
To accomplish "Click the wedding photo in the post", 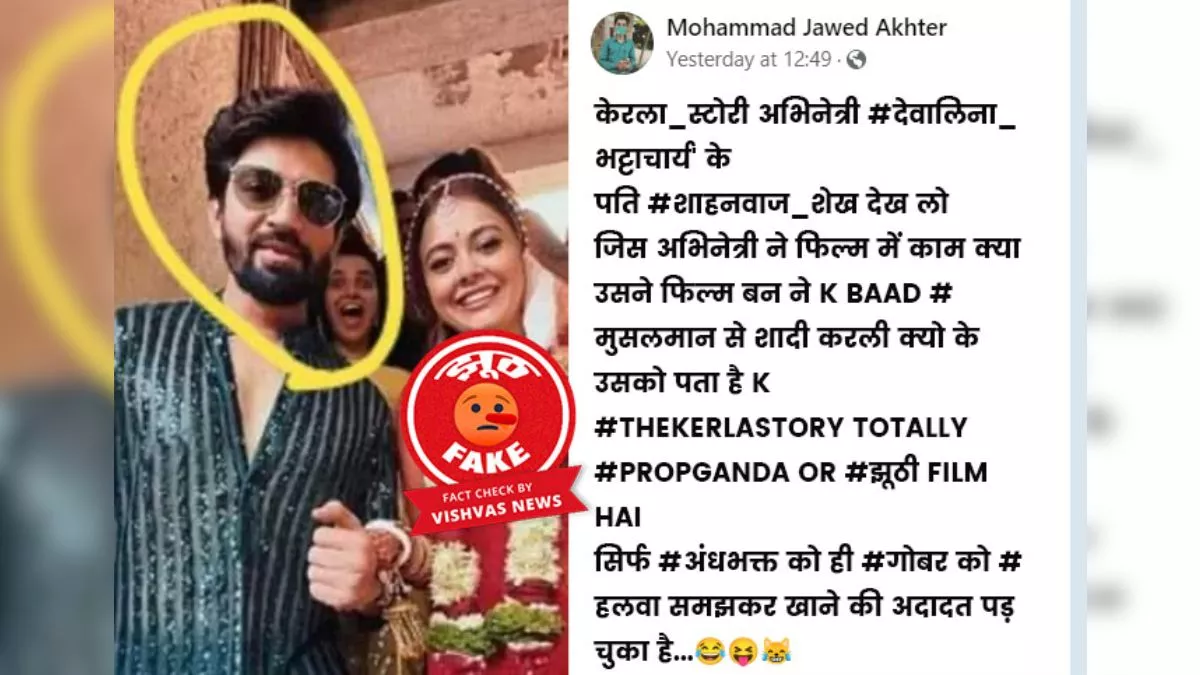I will (x=341, y=337).
